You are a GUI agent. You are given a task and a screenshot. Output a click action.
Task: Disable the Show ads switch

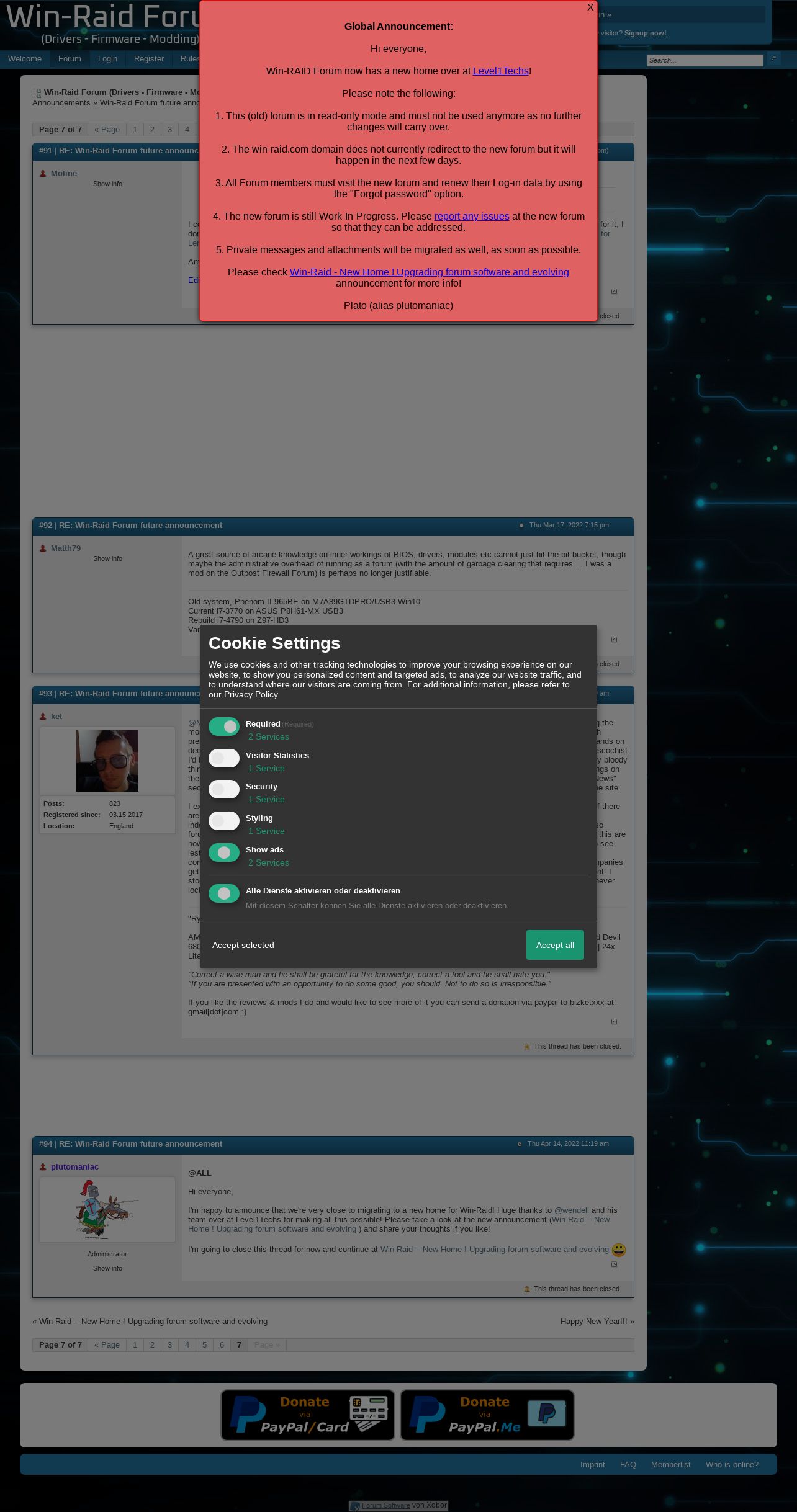click(224, 852)
